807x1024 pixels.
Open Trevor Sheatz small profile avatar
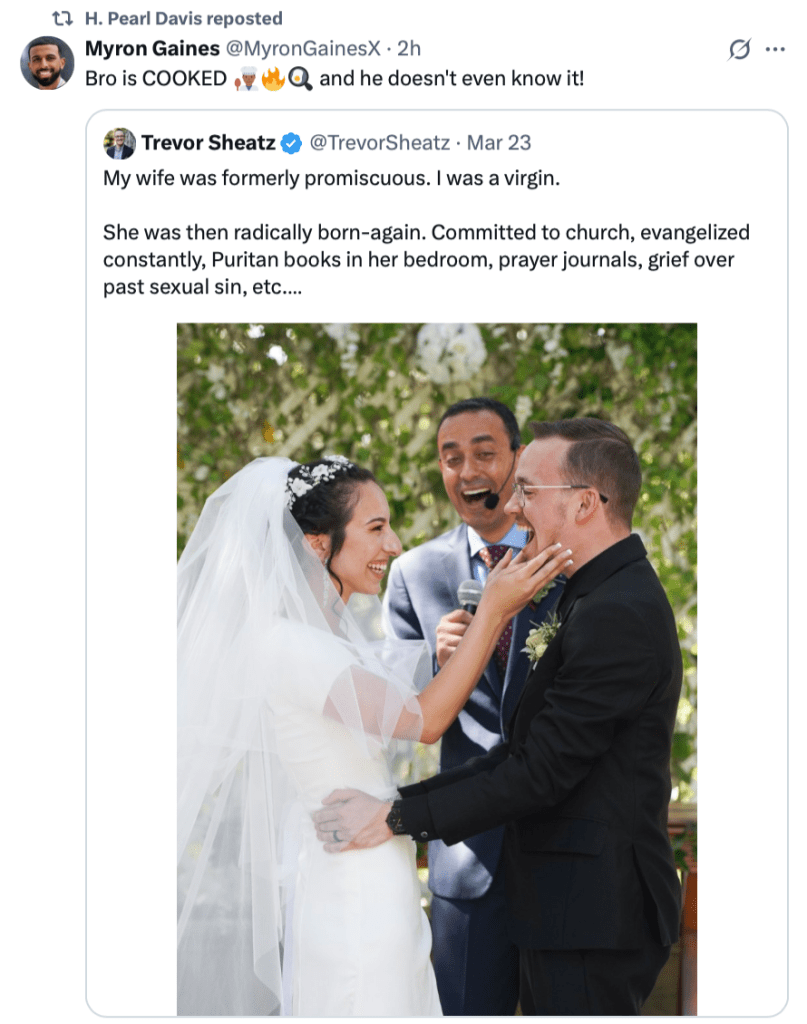[119, 143]
